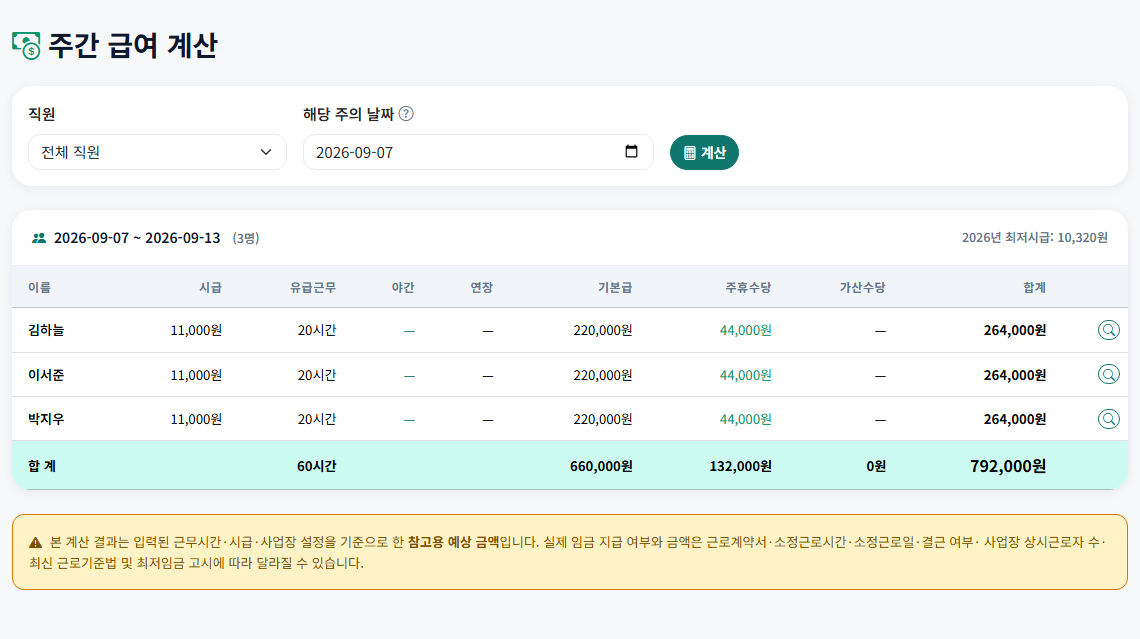Click the 주휴수당 column header

coord(748,287)
